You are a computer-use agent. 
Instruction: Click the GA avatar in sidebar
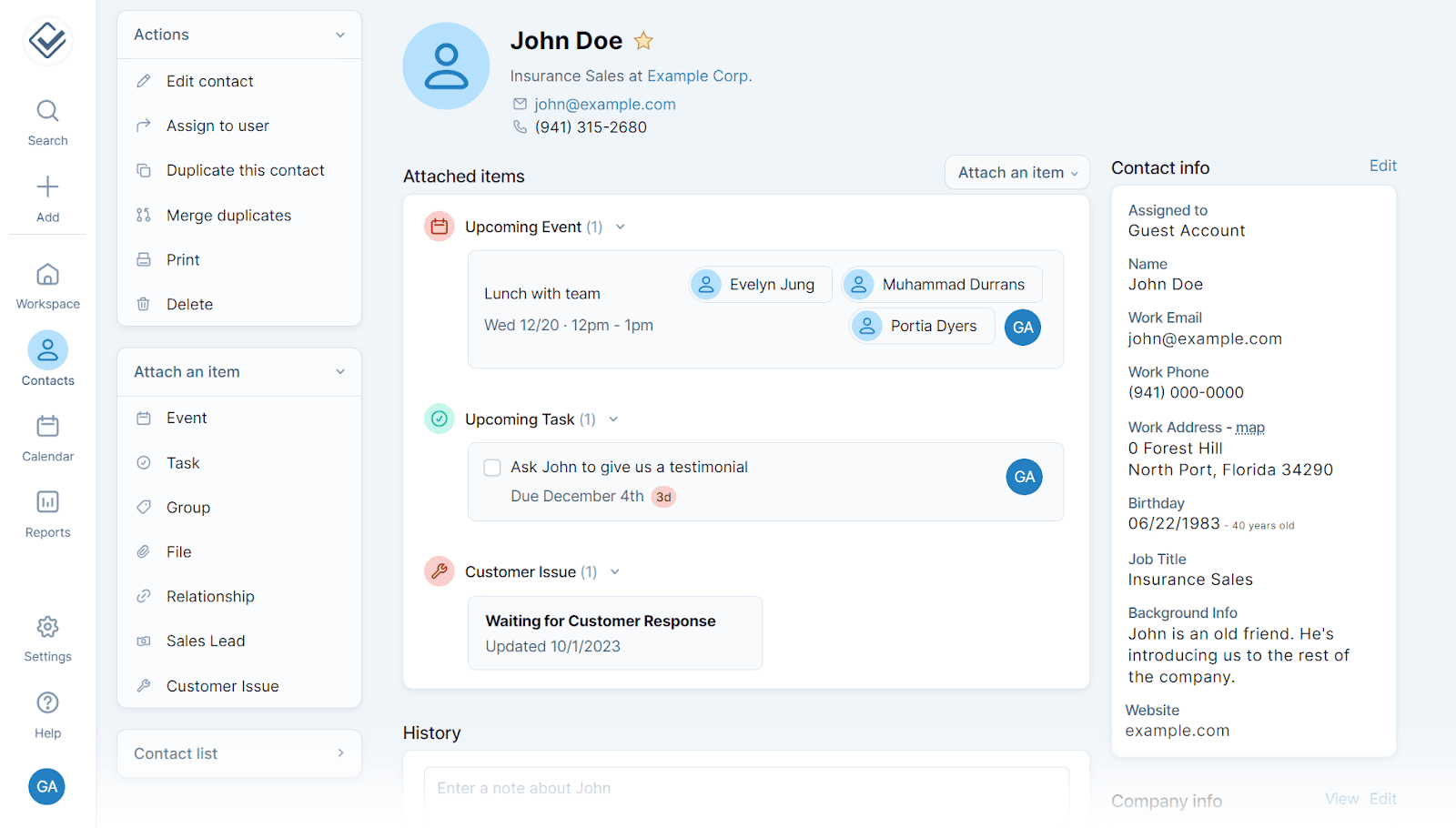point(46,786)
